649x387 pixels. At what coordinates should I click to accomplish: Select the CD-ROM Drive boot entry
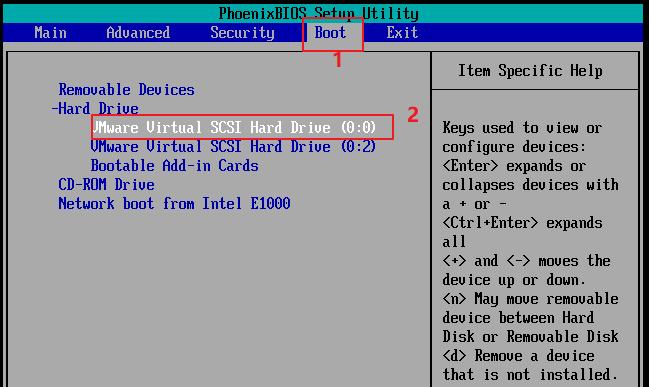click(x=106, y=185)
